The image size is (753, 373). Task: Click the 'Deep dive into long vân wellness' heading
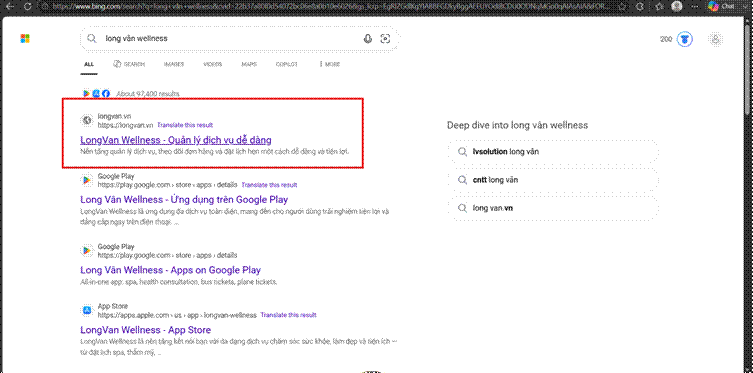point(517,125)
